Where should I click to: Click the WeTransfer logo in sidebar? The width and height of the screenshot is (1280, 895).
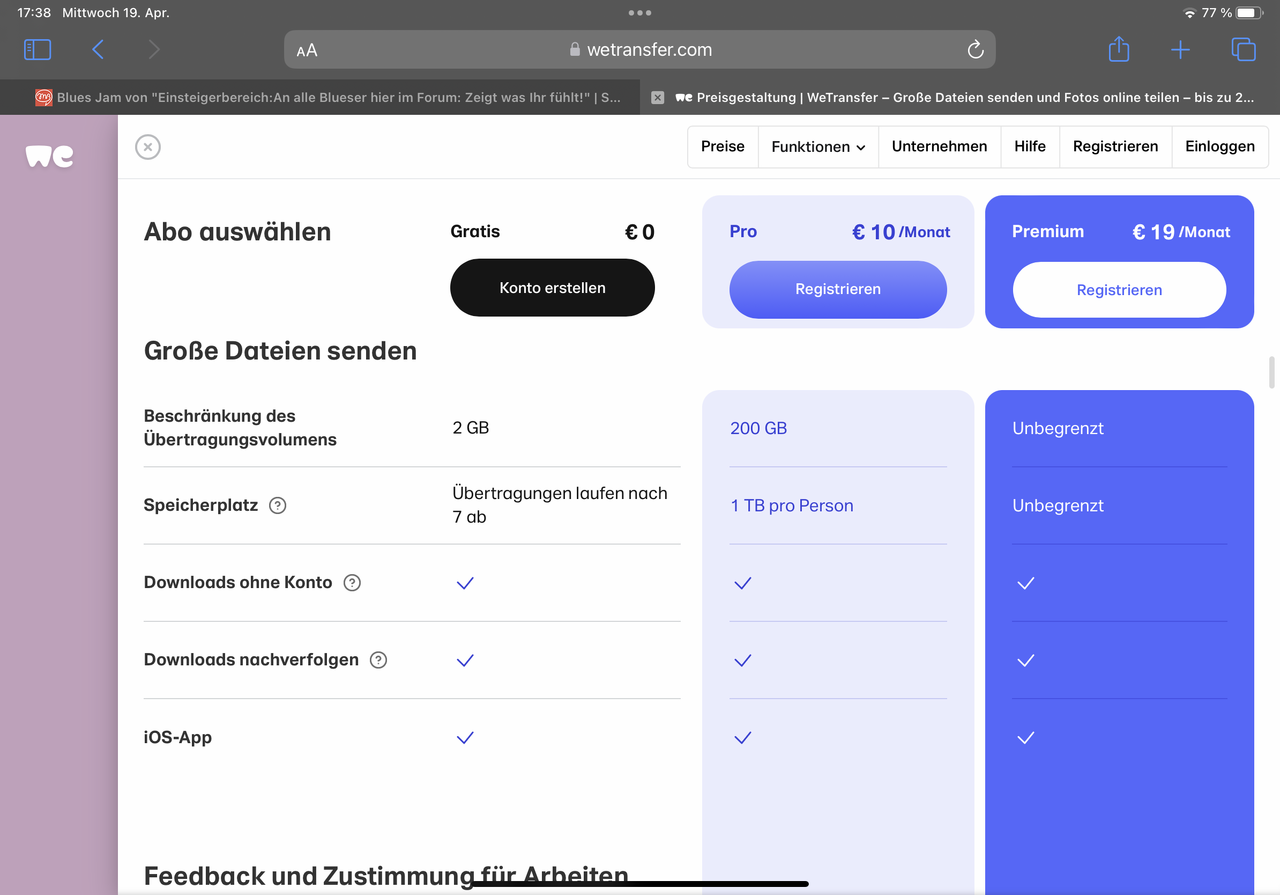(49, 155)
